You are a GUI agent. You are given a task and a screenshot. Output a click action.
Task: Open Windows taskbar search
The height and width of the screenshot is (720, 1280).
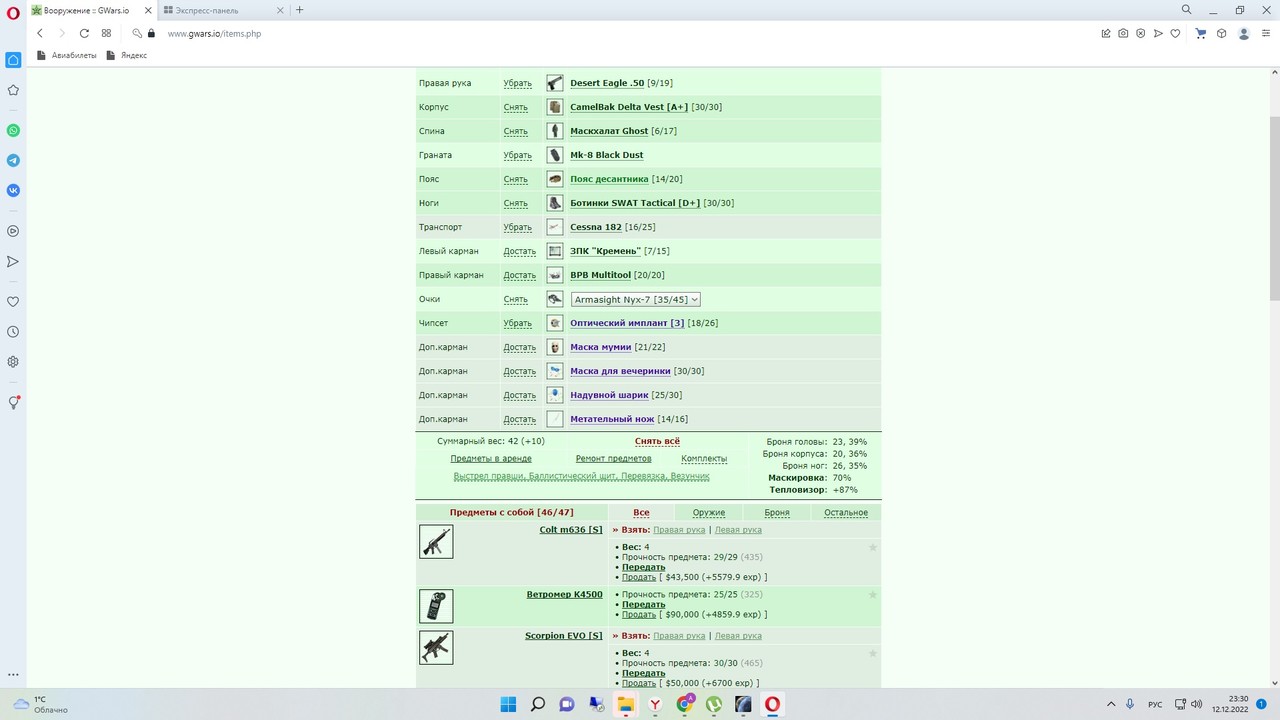pyautogui.click(x=538, y=704)
